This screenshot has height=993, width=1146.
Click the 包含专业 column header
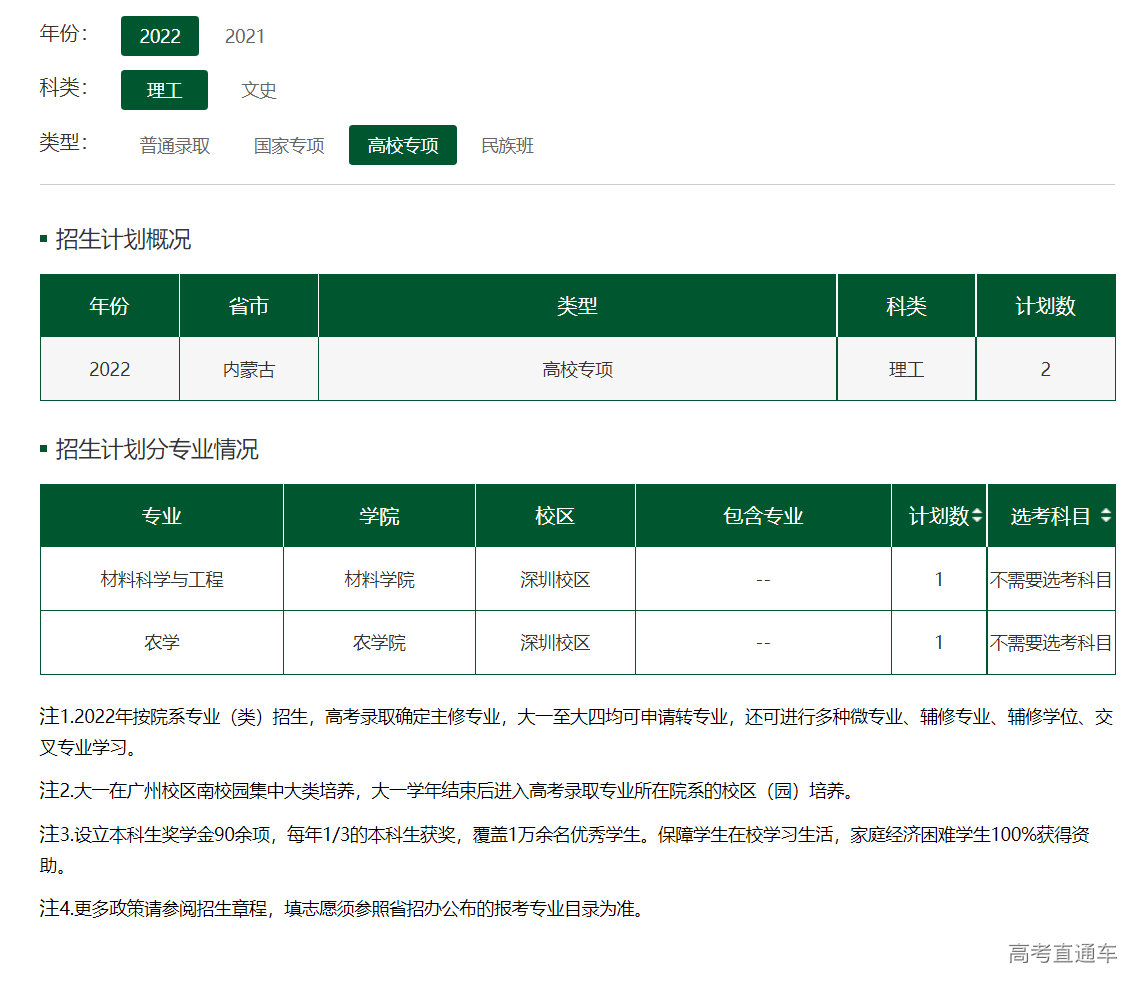[763, 516]
